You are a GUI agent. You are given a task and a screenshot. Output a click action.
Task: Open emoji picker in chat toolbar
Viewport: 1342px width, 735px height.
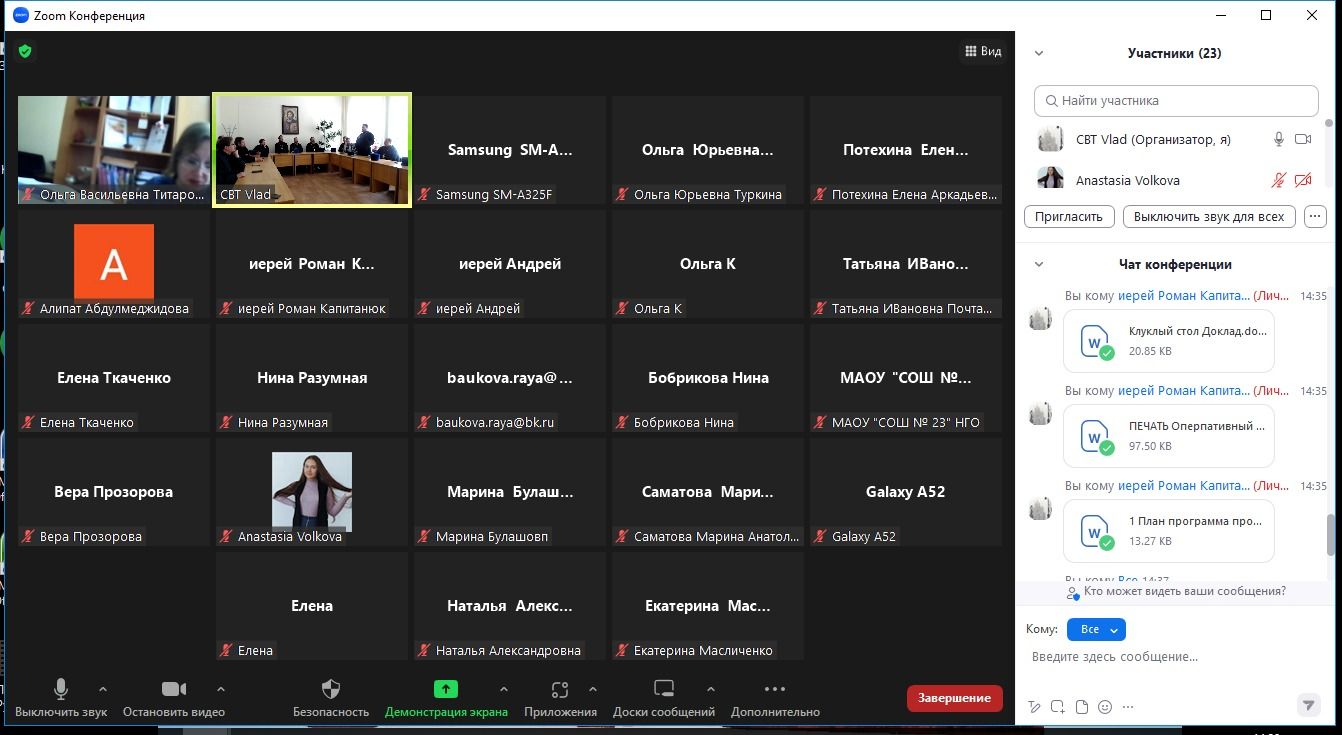(1105, 707)
